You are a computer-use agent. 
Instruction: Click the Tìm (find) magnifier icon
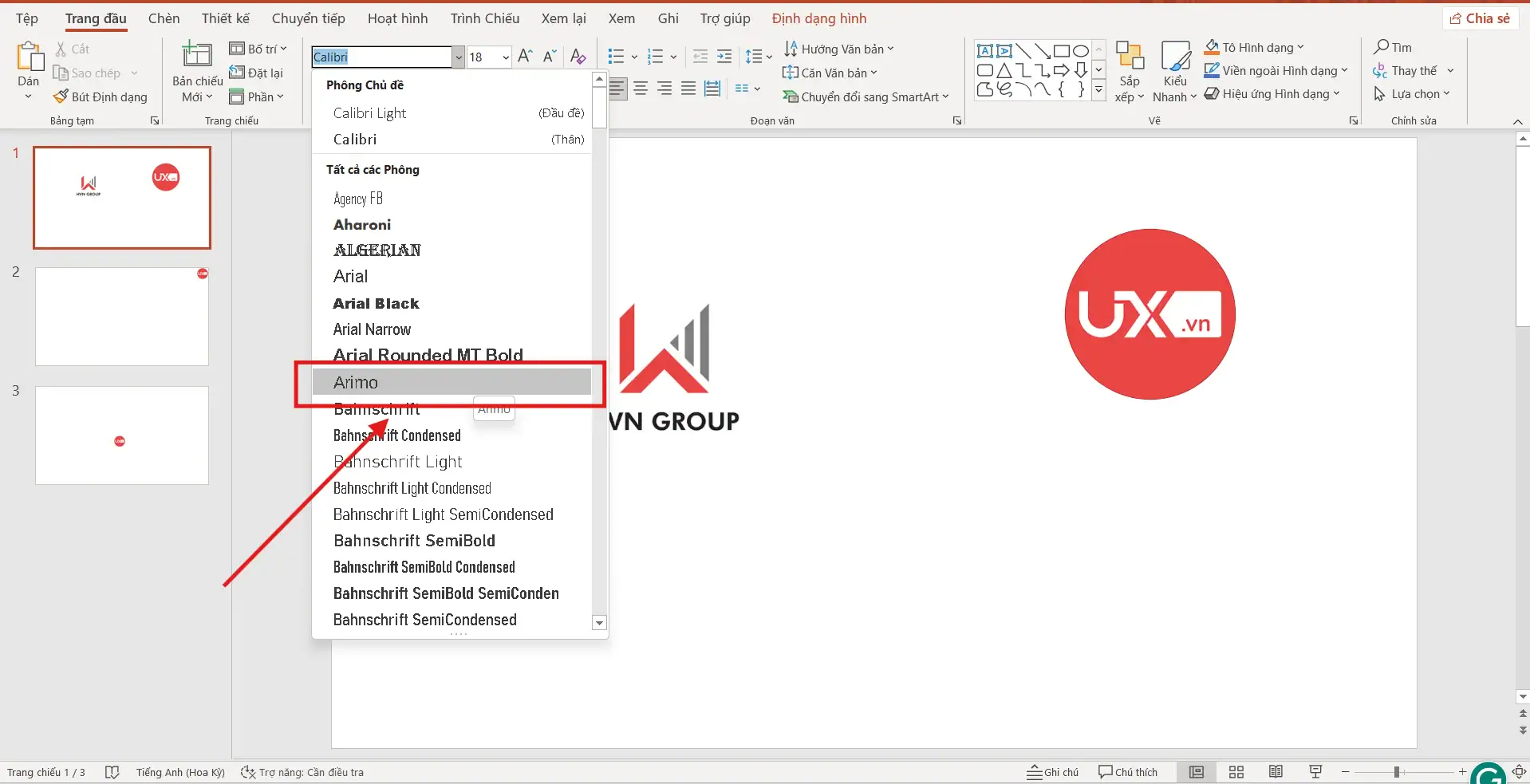pyautogui.click(x=1382, y=47)
